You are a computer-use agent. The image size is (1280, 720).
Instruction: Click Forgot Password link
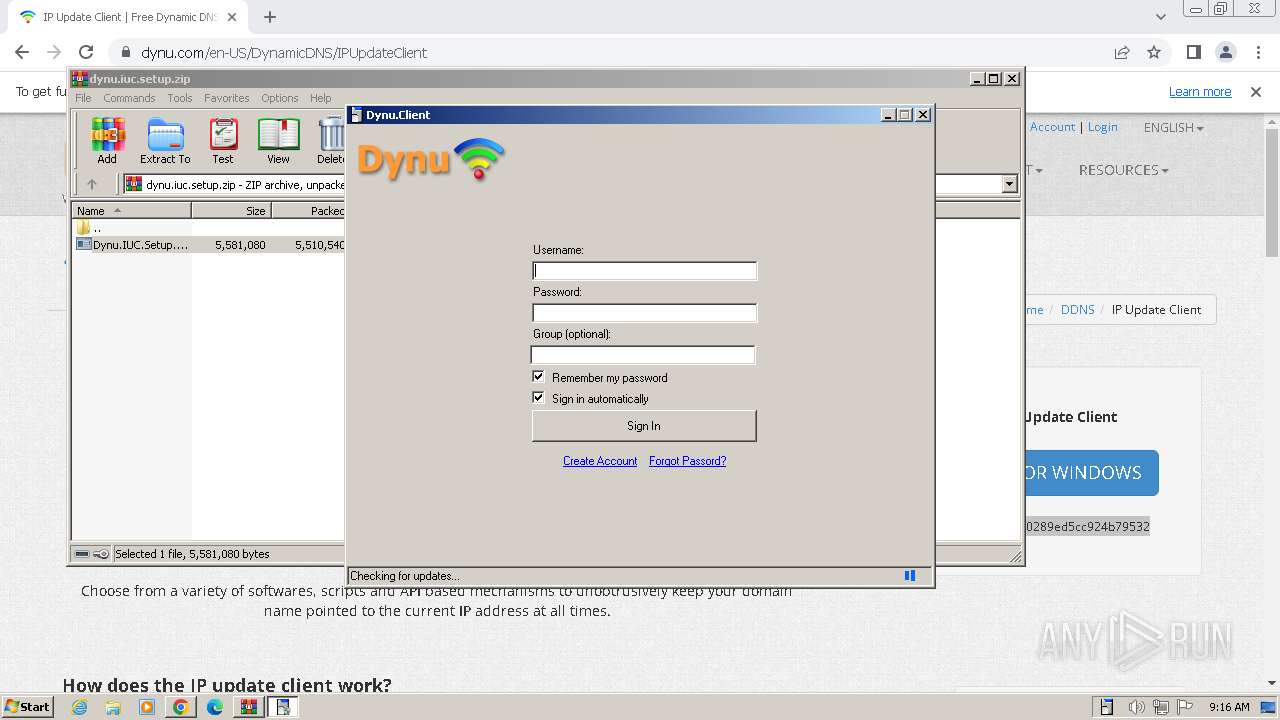(688, 461)
